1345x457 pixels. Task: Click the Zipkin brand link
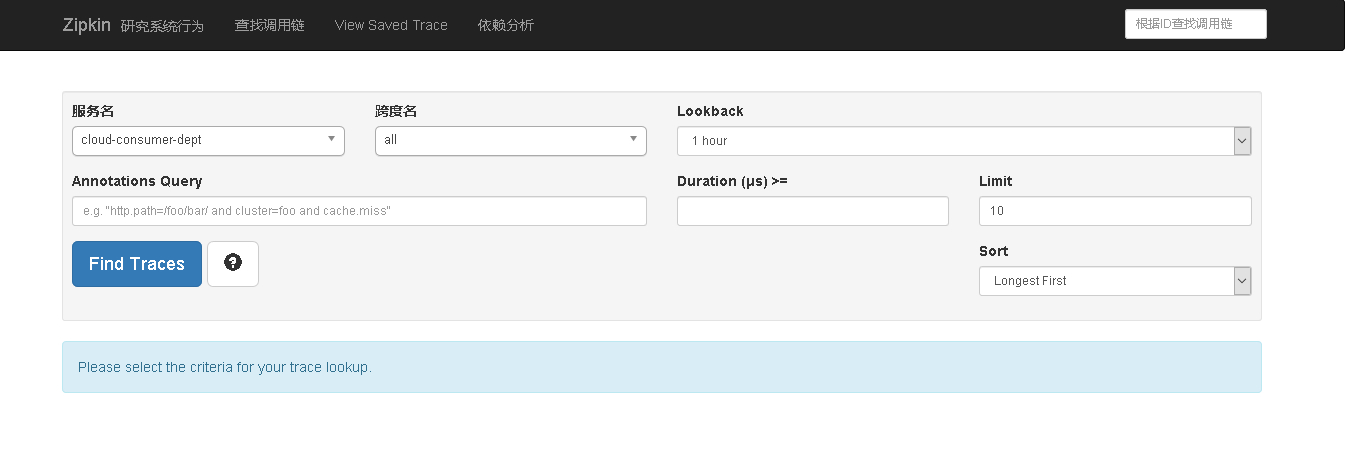(x=86, y=25)
